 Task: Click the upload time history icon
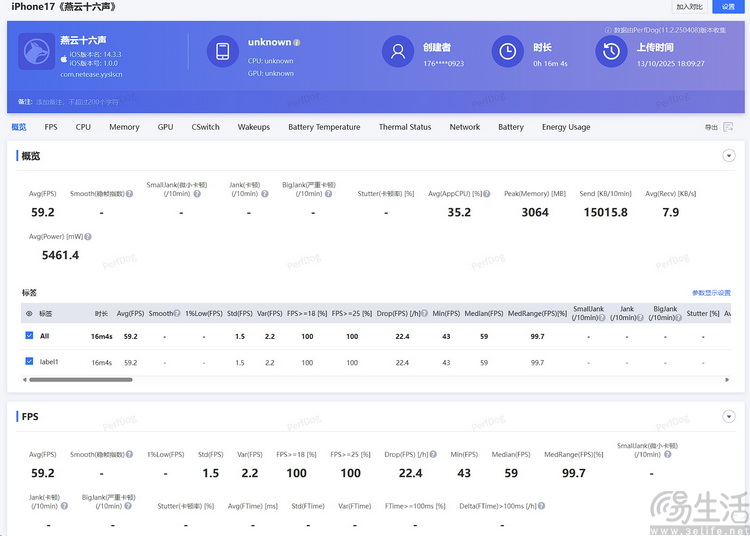point(611,52)
